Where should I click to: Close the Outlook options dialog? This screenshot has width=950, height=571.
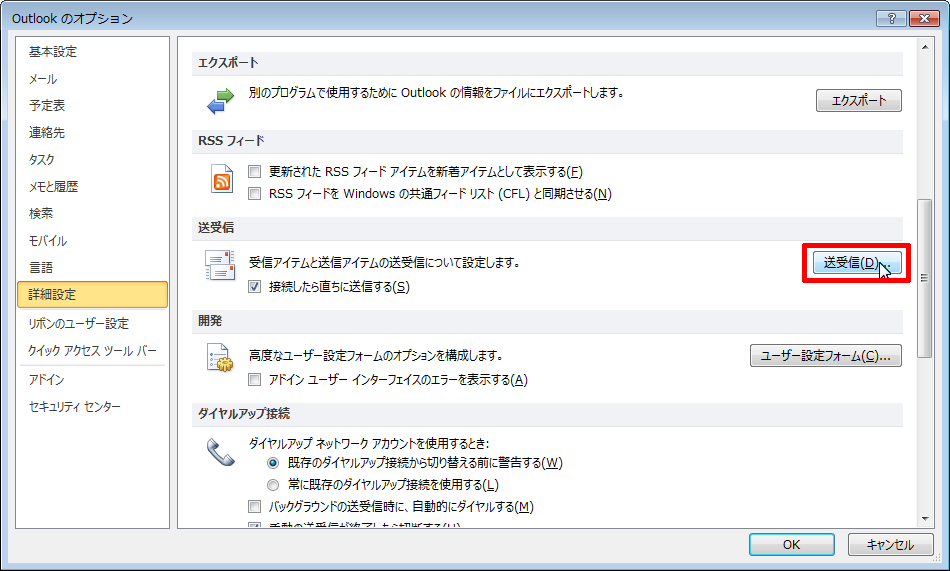click(x=925, y=18)
